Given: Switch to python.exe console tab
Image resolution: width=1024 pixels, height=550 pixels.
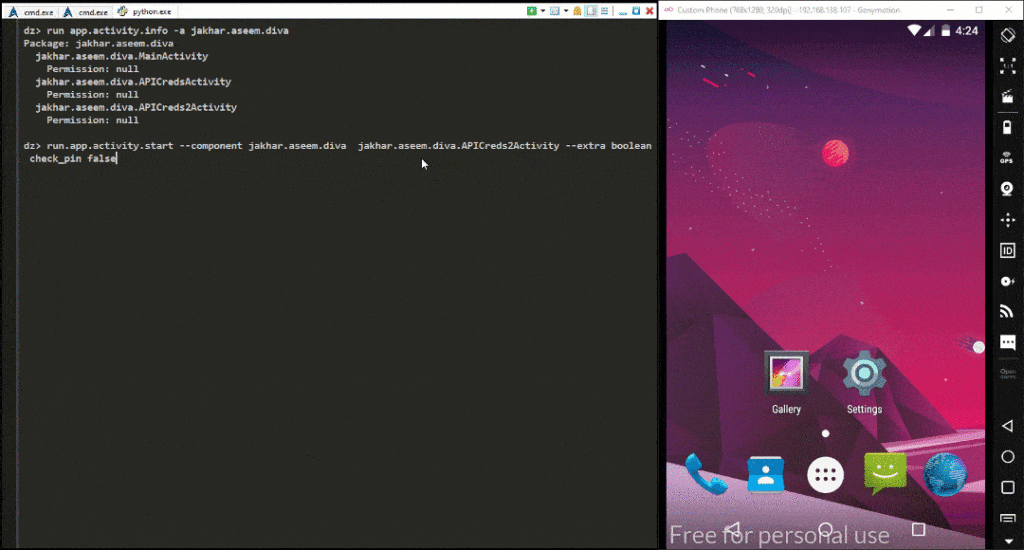Looking at the screenshot, I should click(145, 12).
